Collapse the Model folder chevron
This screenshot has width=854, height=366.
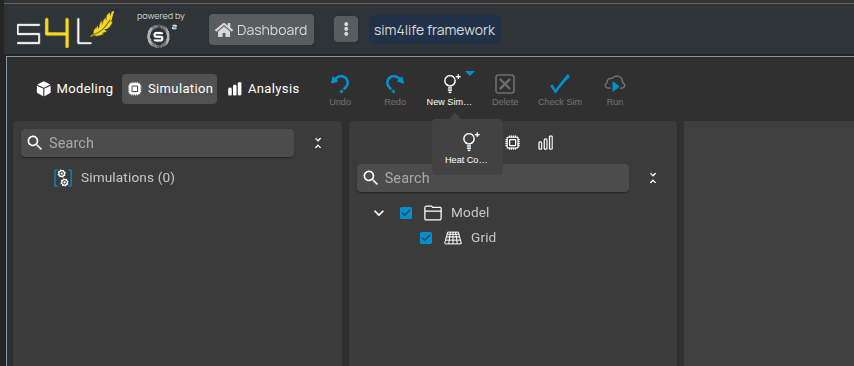tap(379, 213)
